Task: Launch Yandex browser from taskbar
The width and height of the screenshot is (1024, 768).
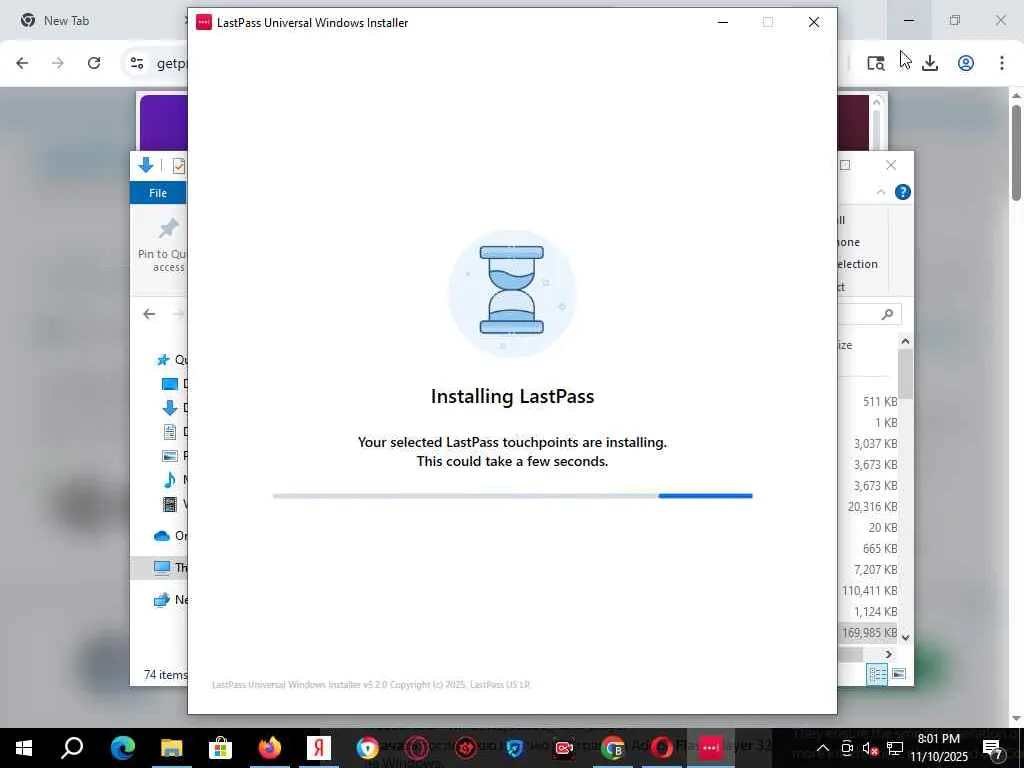Action: pyautogui.click(x=319, y=748)
